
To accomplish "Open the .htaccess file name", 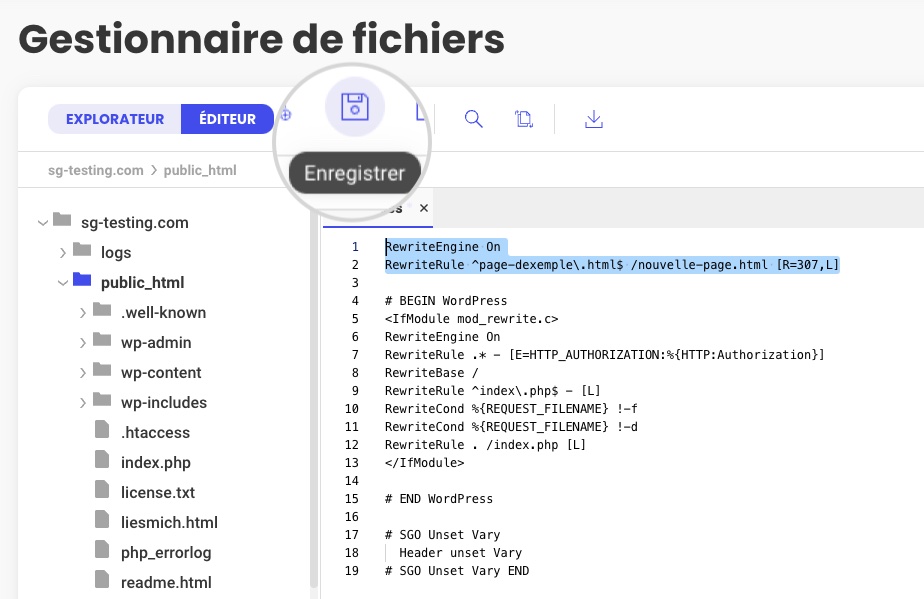I will [x=156, y=433].
